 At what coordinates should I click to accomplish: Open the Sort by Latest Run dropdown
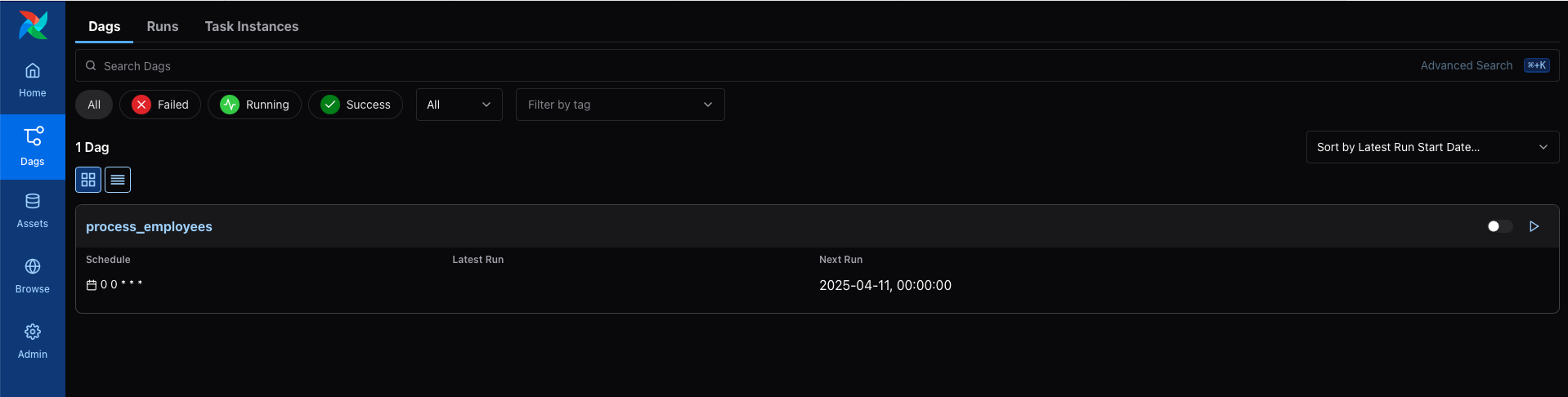1431,147
